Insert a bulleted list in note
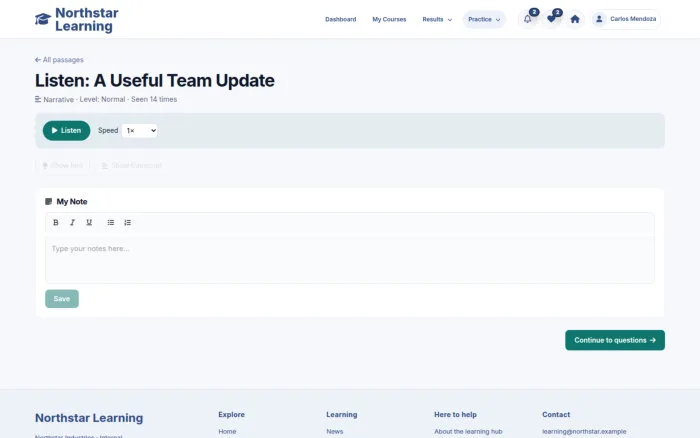This screenshot has height=438, width=700. click(x=111, y=222)
